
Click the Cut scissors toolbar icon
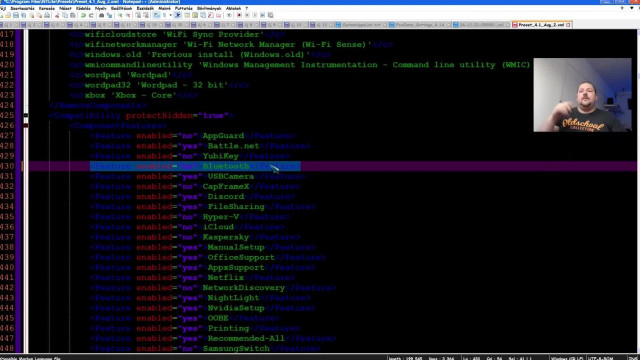pyautogui.click(x=57, y=15)
